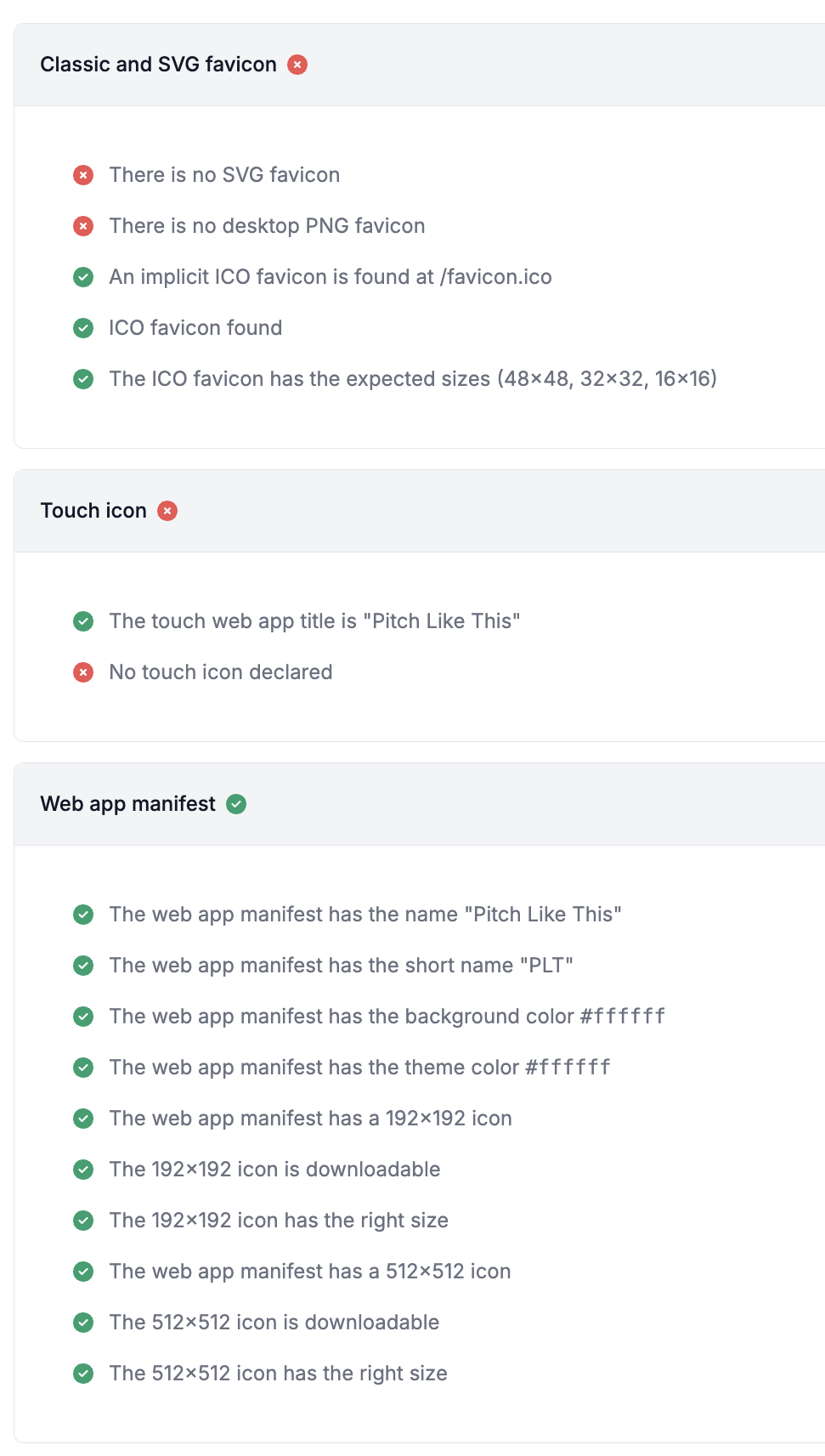The width and height of the screenshot is (825, 1456).
Task: Click the red X icon for no SVG favicon
Action: point(83,175)
